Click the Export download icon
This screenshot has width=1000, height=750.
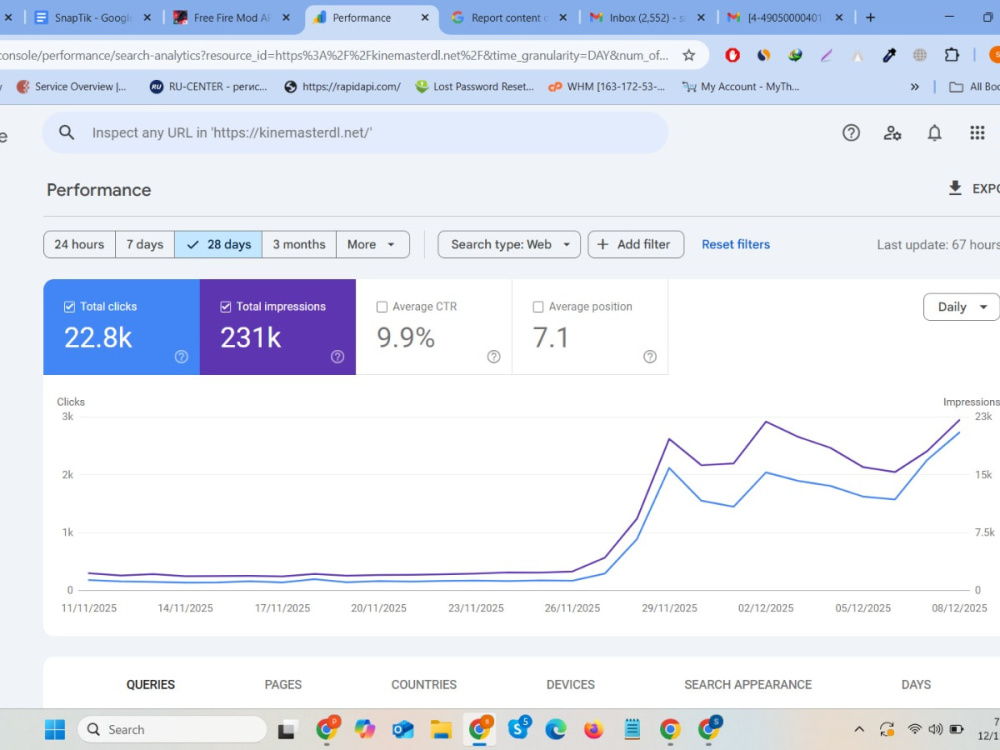click(955, 188)
